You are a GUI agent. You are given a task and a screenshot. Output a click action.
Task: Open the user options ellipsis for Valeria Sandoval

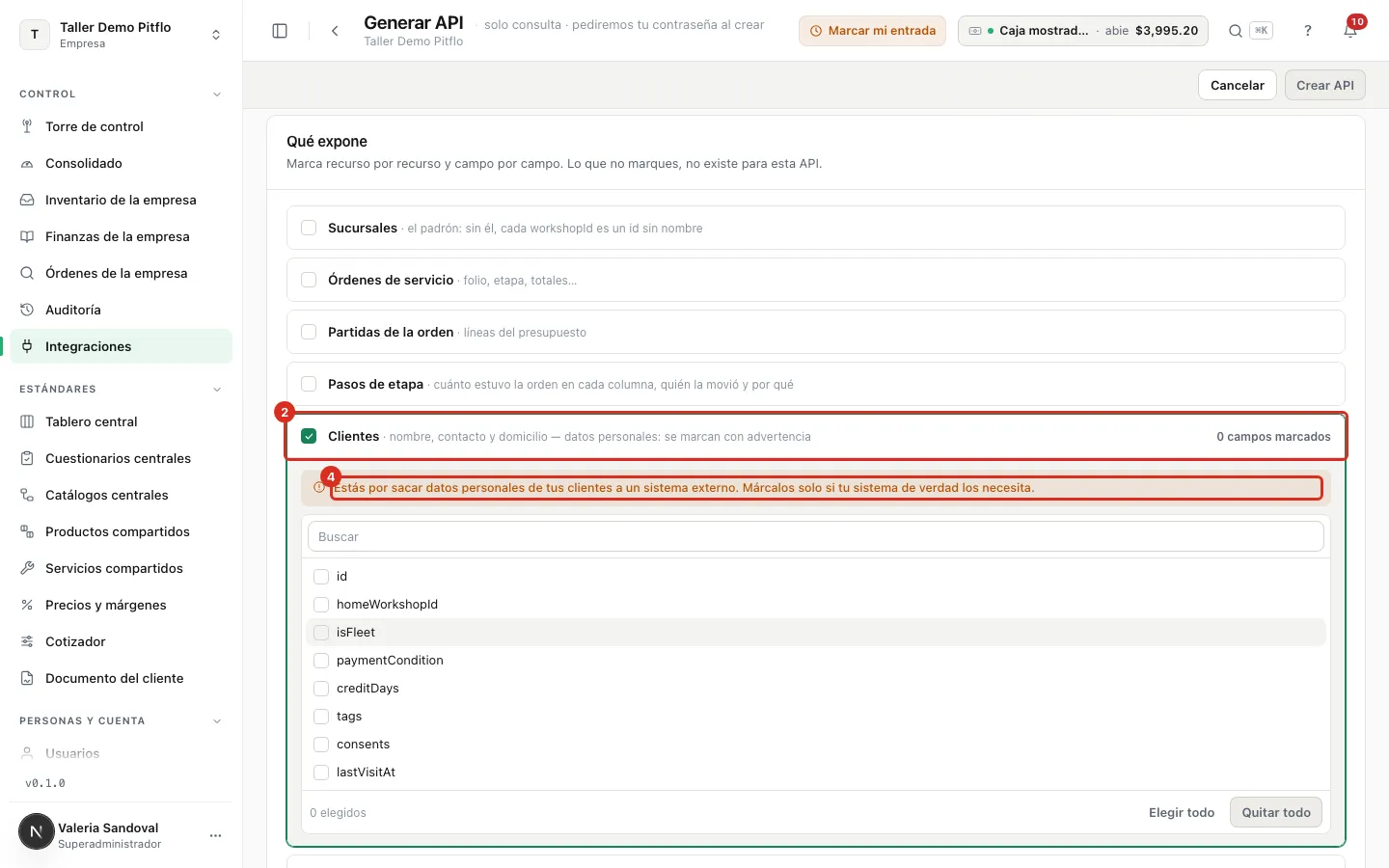(x=215, y=835)
